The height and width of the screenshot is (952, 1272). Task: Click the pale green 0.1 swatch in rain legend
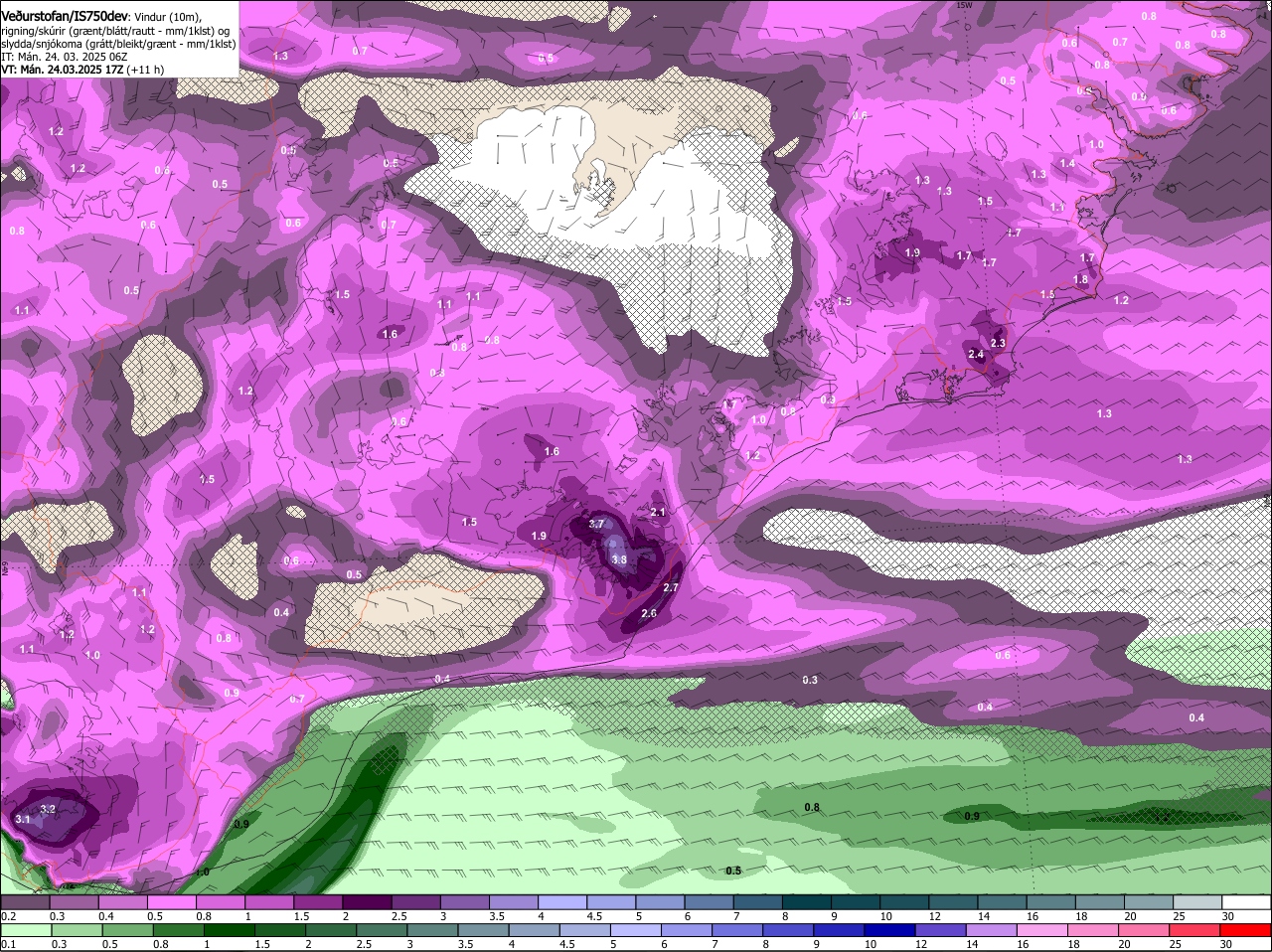pyautogui.click(x=26, y=930)
